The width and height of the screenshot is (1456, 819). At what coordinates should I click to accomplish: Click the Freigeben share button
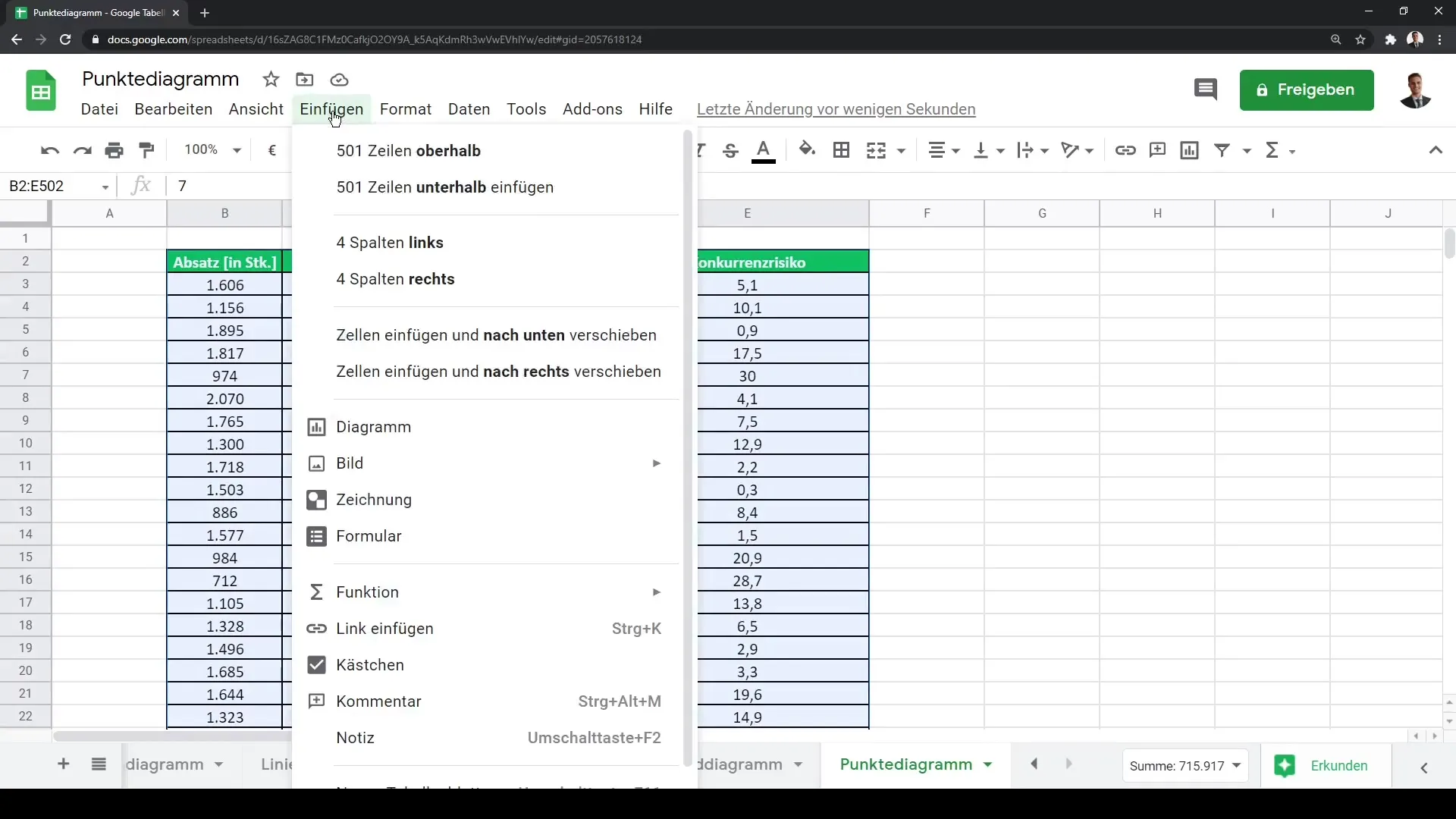1306,89
